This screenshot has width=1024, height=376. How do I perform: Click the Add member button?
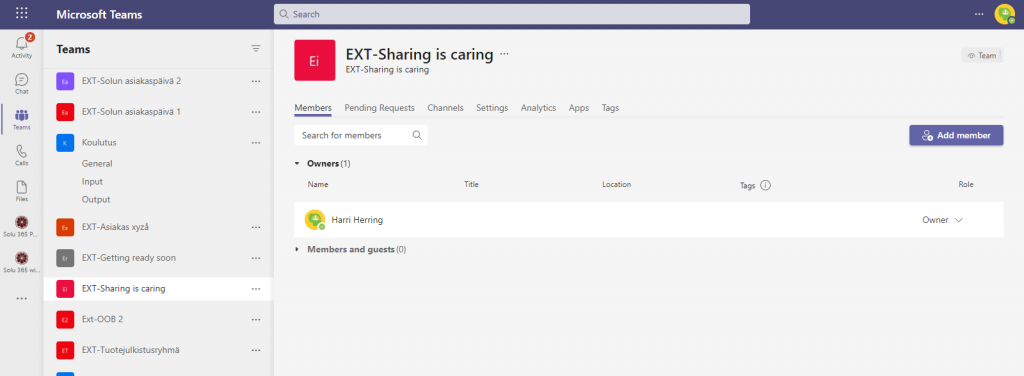pyautogui.click(x=956, y=135)
